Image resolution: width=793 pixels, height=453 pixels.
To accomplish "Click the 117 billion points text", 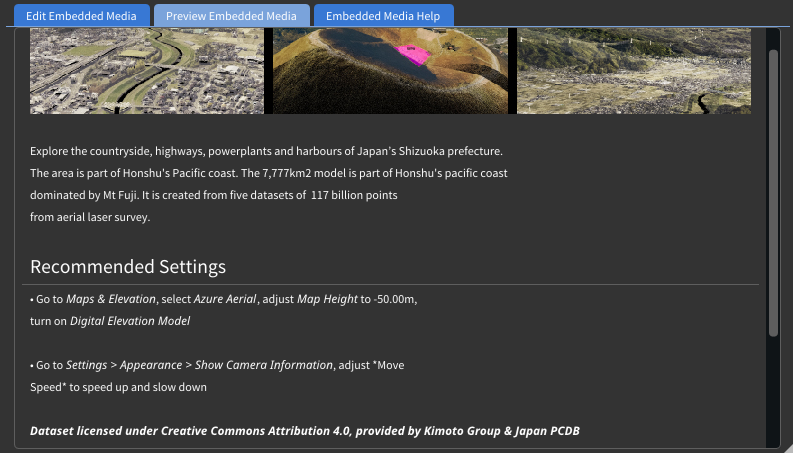I will [x=354, y=195].
